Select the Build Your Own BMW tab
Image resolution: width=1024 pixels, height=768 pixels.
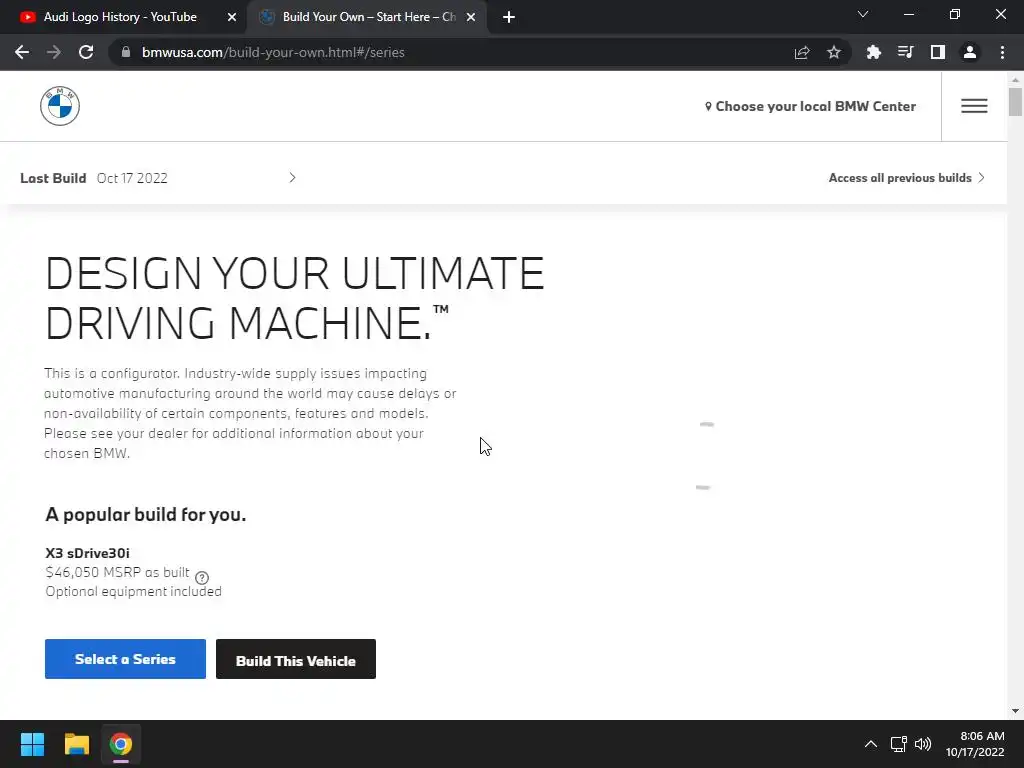(368, 17)
